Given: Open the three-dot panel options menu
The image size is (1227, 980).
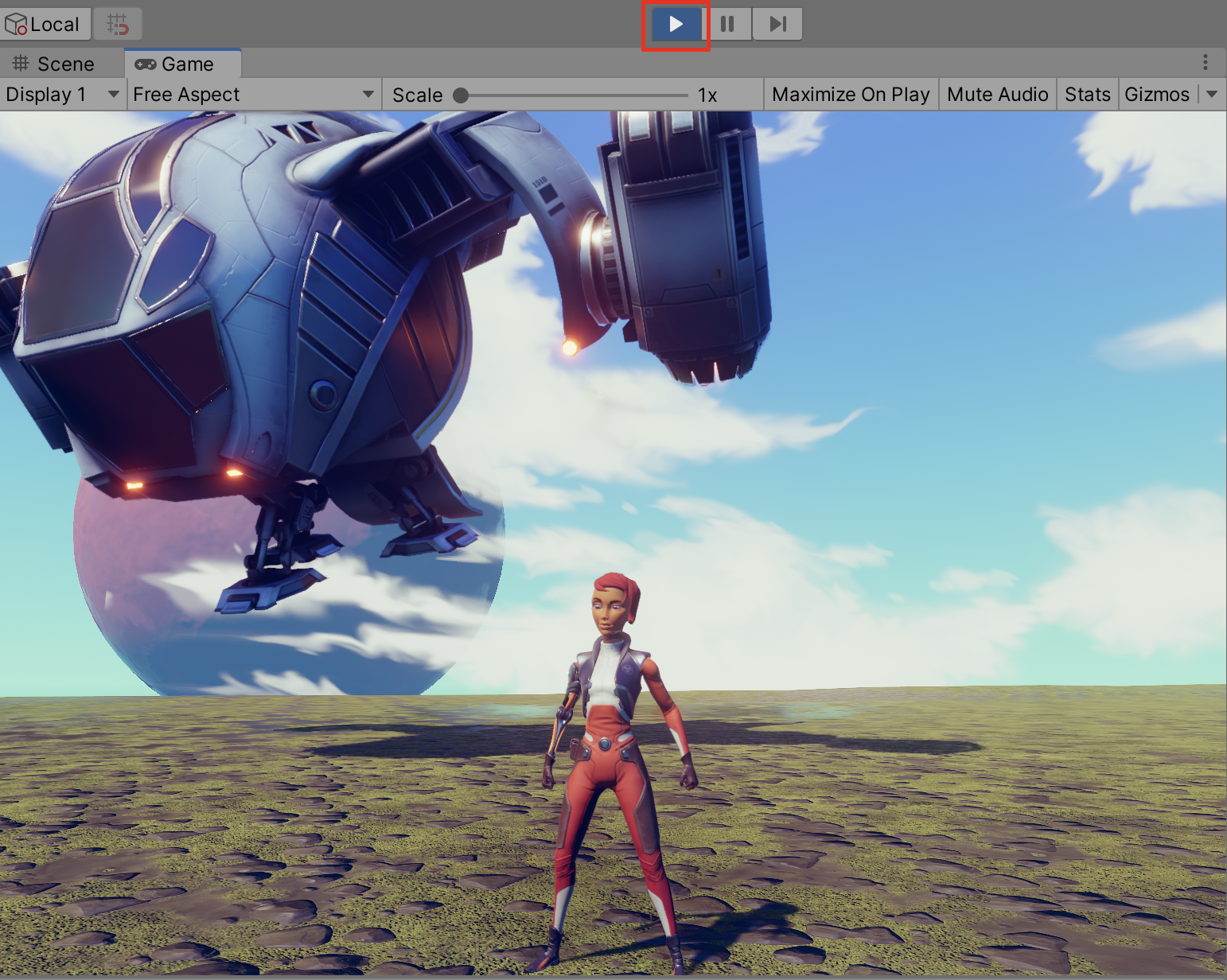Looking at the screenshot, I should pyautogui.click(x=1206, y=62).
